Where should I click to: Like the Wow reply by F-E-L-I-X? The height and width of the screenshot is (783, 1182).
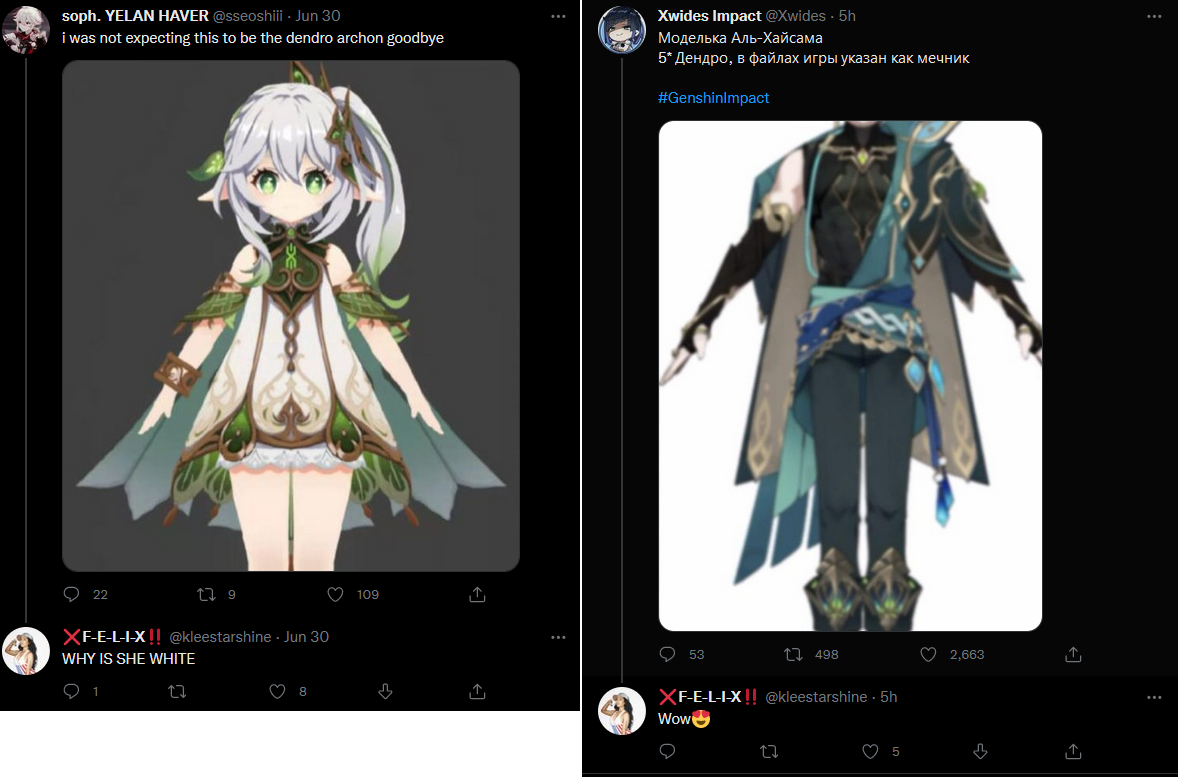click(x=870, y=751)
